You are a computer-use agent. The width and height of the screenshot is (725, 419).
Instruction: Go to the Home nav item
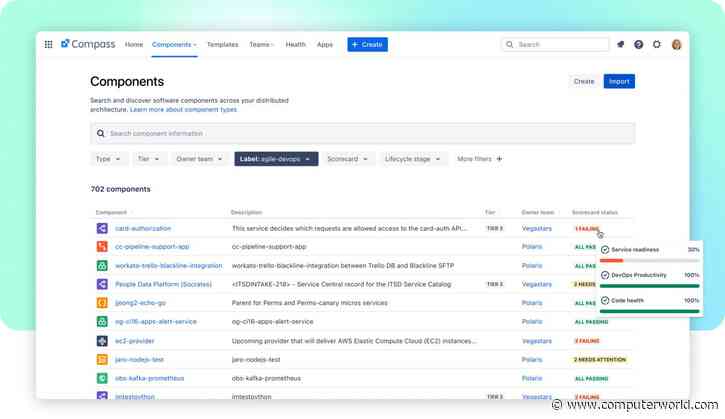[x=134, y=45]
